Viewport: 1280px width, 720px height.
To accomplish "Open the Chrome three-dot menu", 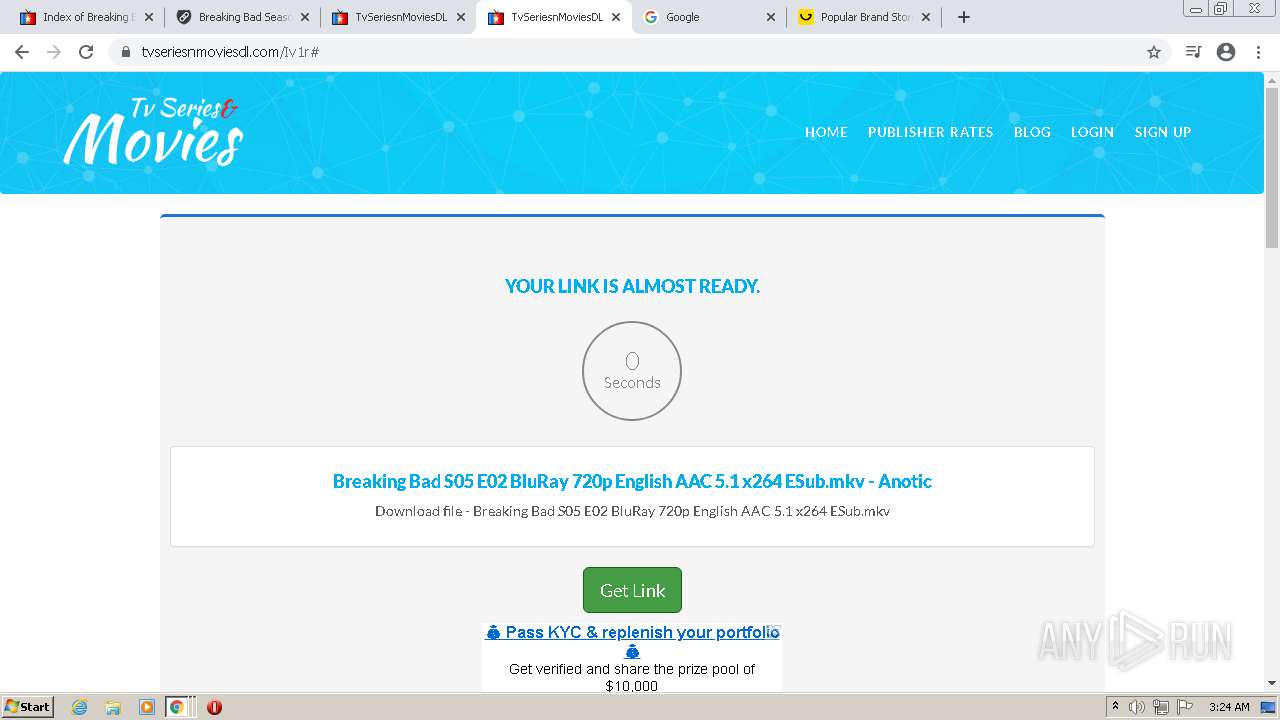I will coord(1258,52).
